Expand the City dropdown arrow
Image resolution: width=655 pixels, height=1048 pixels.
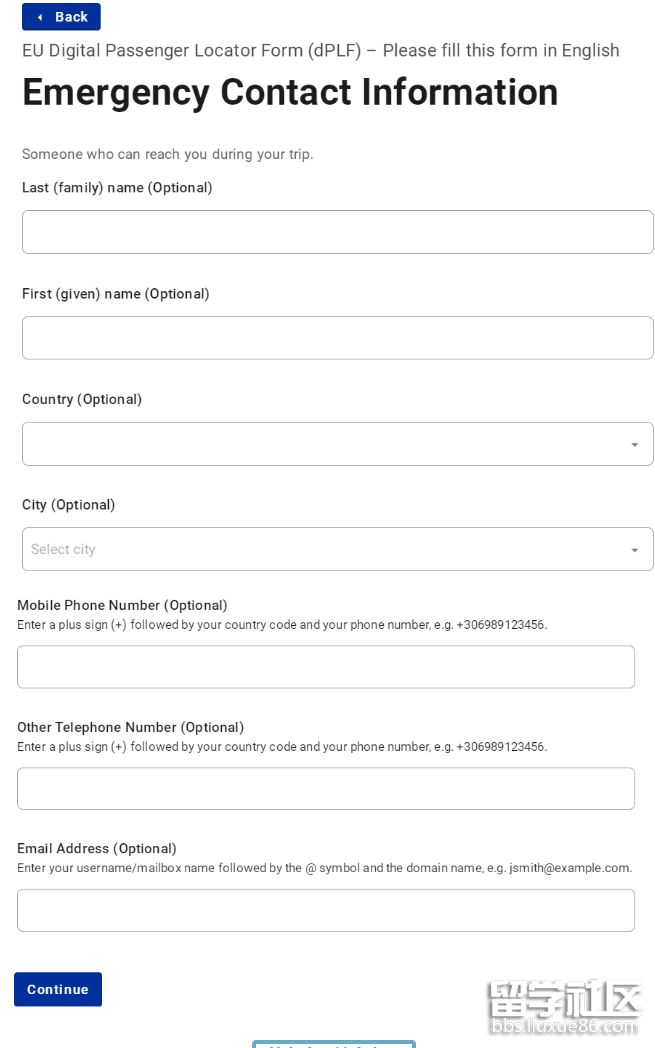pos(634,550)
